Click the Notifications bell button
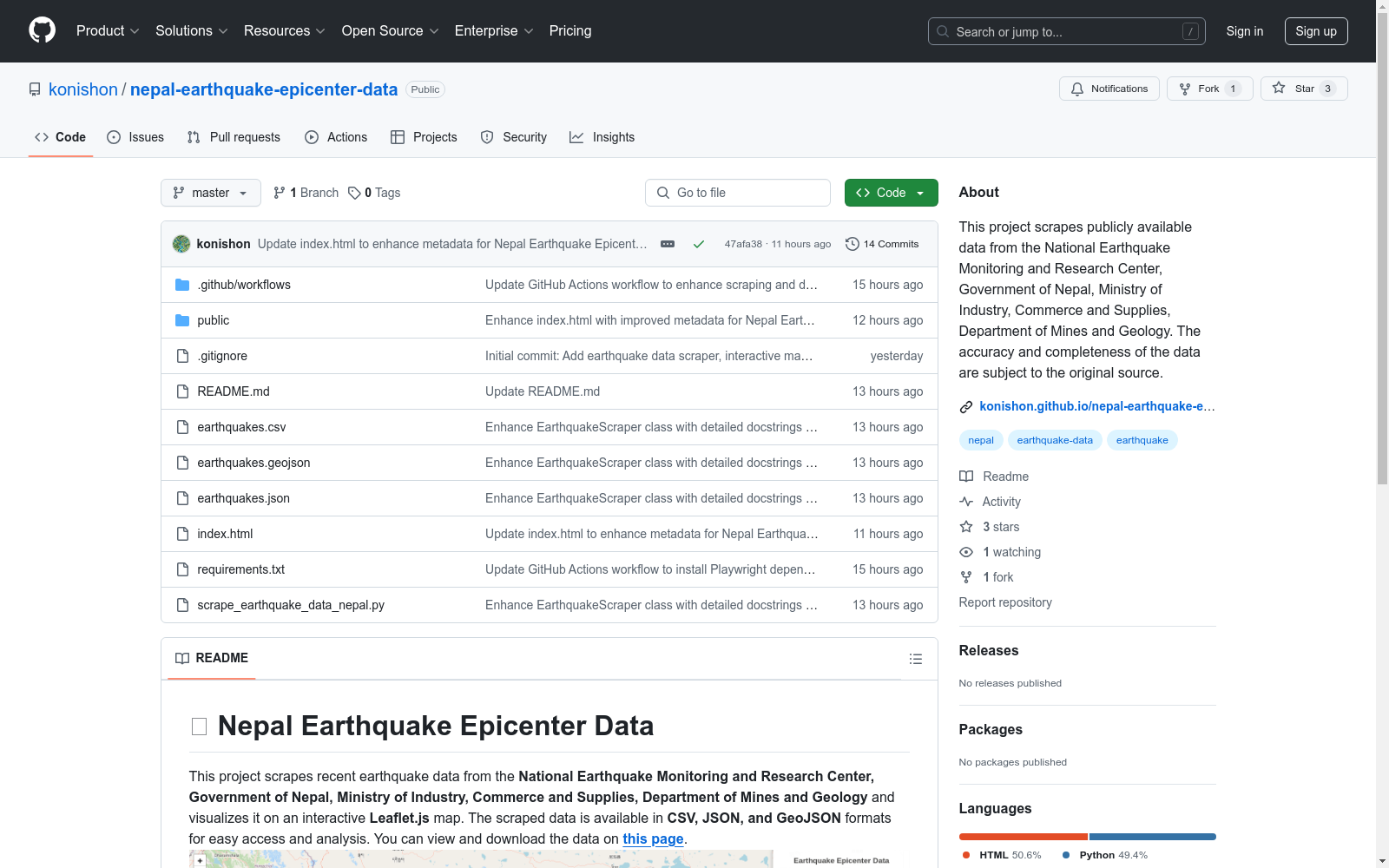Image resolution: width=1389 pixels, height=868 pixels. [x=1109, y=89]
